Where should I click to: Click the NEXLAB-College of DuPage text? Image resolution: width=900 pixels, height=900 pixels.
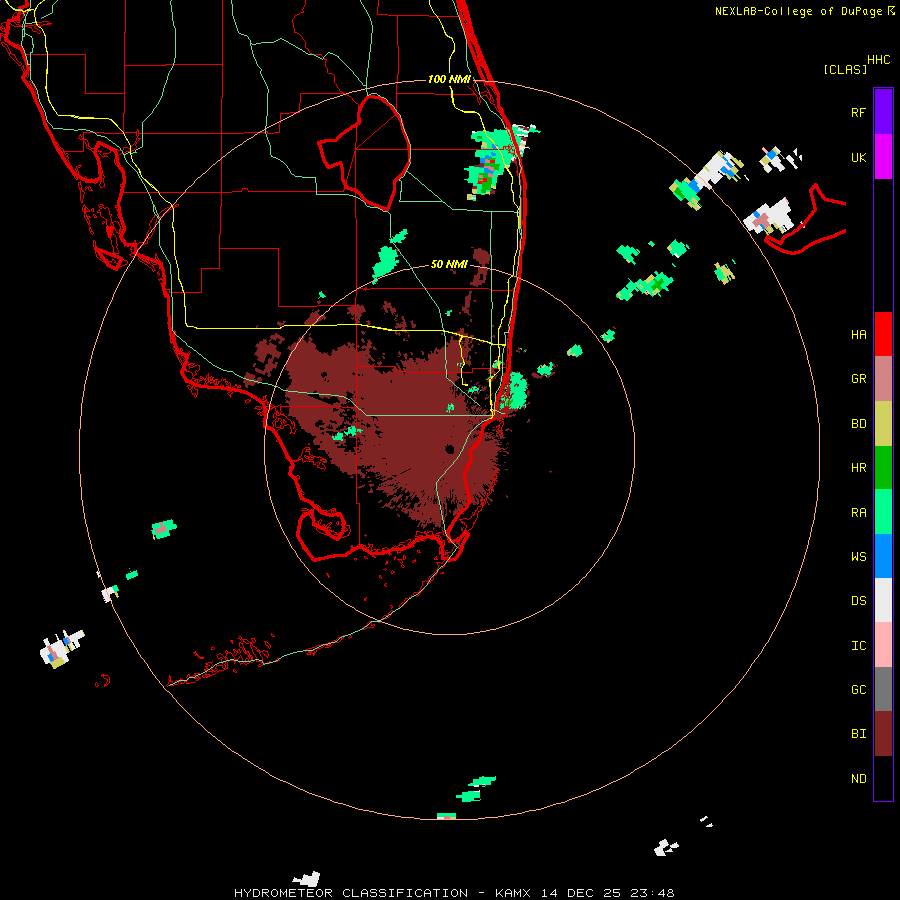click(798, 11)
